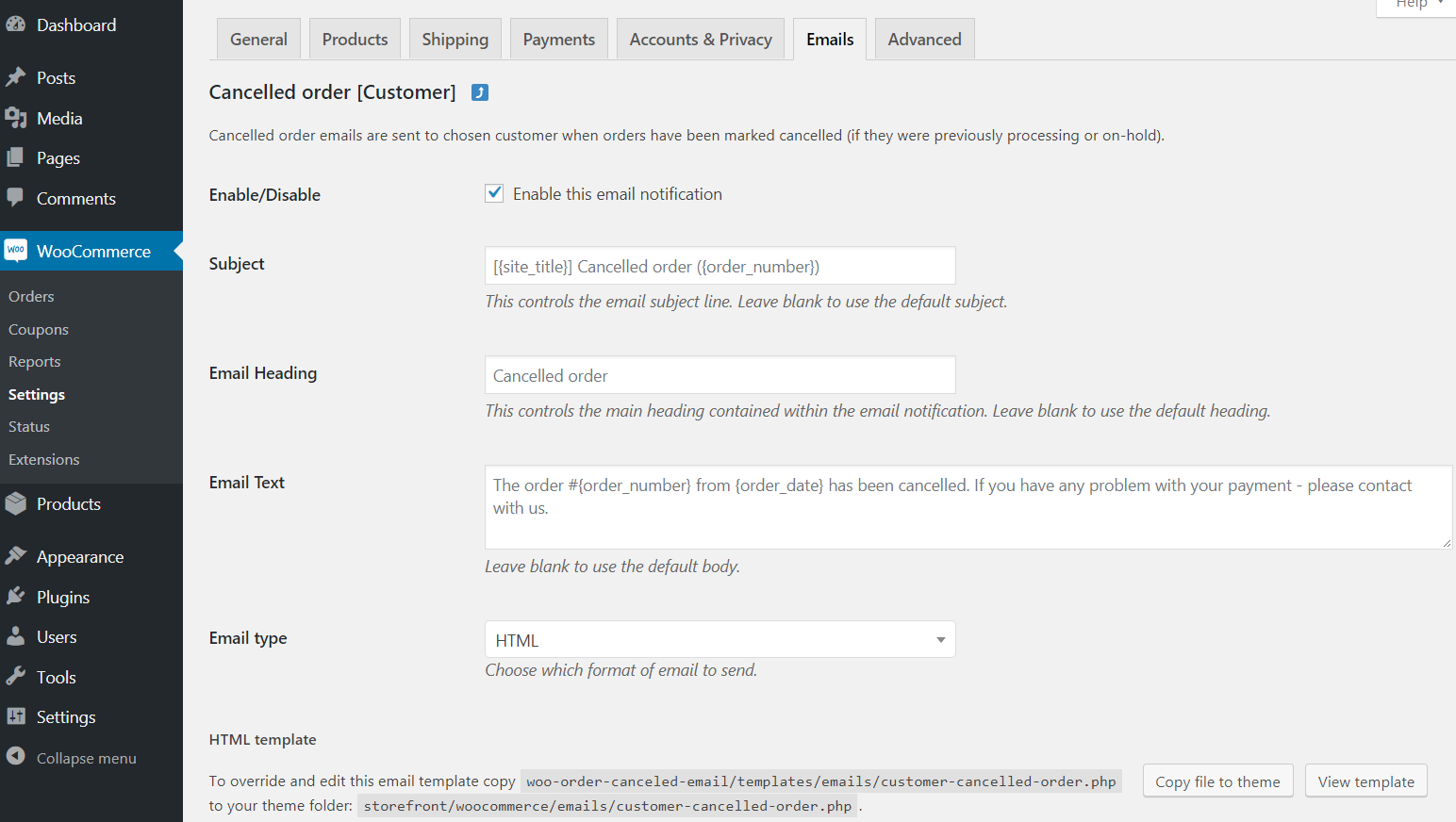
Task: Open the WooCommerce menu label
Action: click(x=93, y=251)
